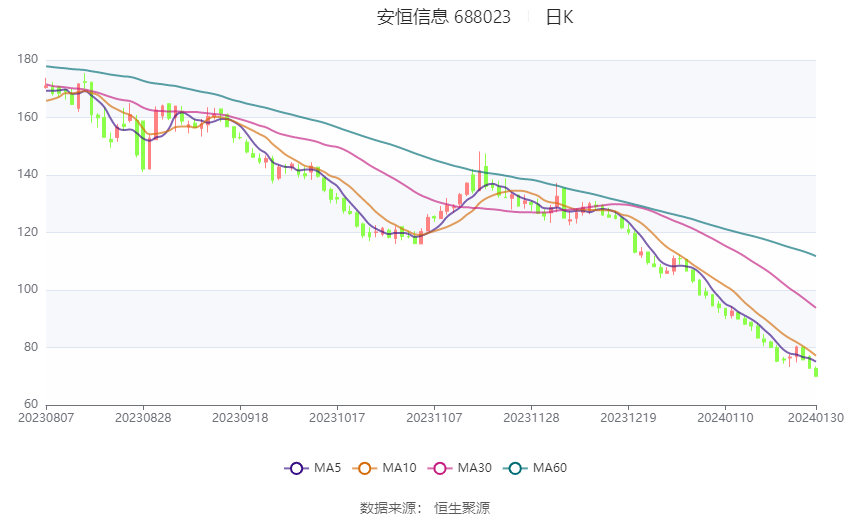The height and width of the screenshot is (516, 850).
Task: Toggle the MA60 teal legend circle icon
Action: (x=515, y=468)
